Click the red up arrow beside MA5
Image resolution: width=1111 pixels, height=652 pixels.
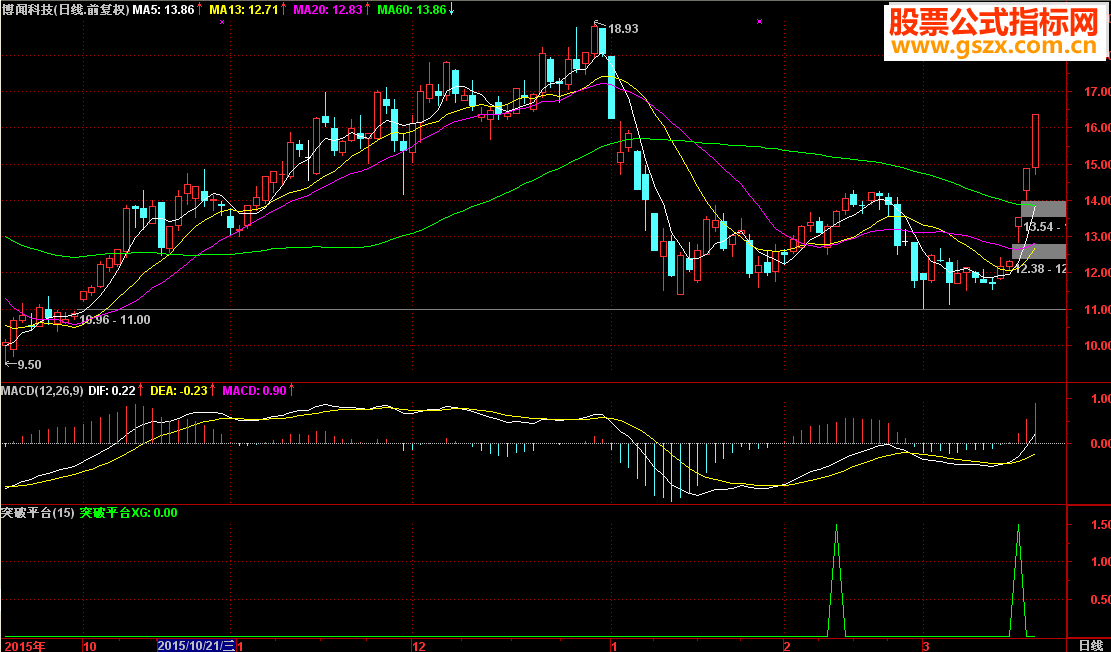(x=199, y=9)
